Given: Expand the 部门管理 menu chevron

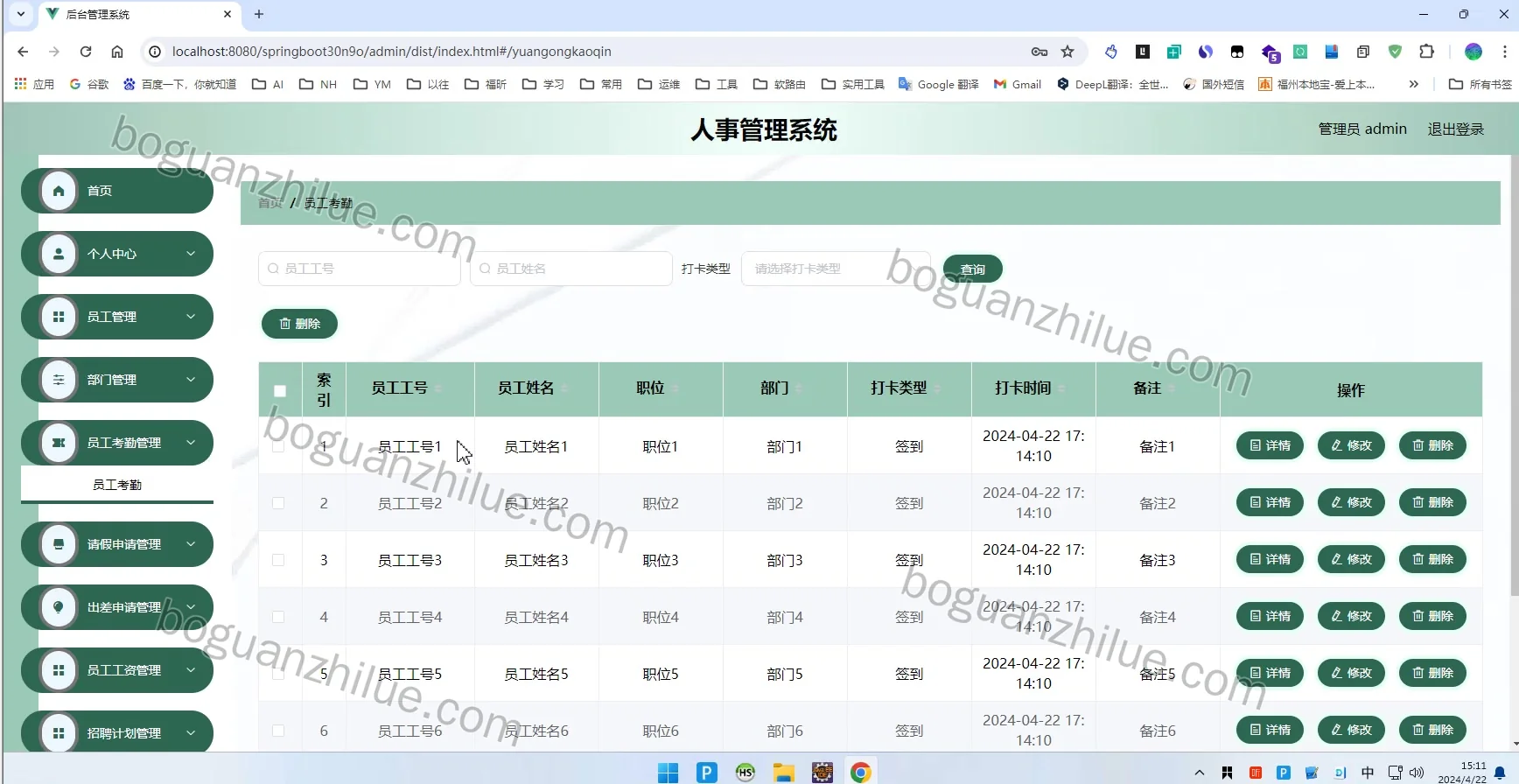Looking at the screenshot, I should [191, 380].
